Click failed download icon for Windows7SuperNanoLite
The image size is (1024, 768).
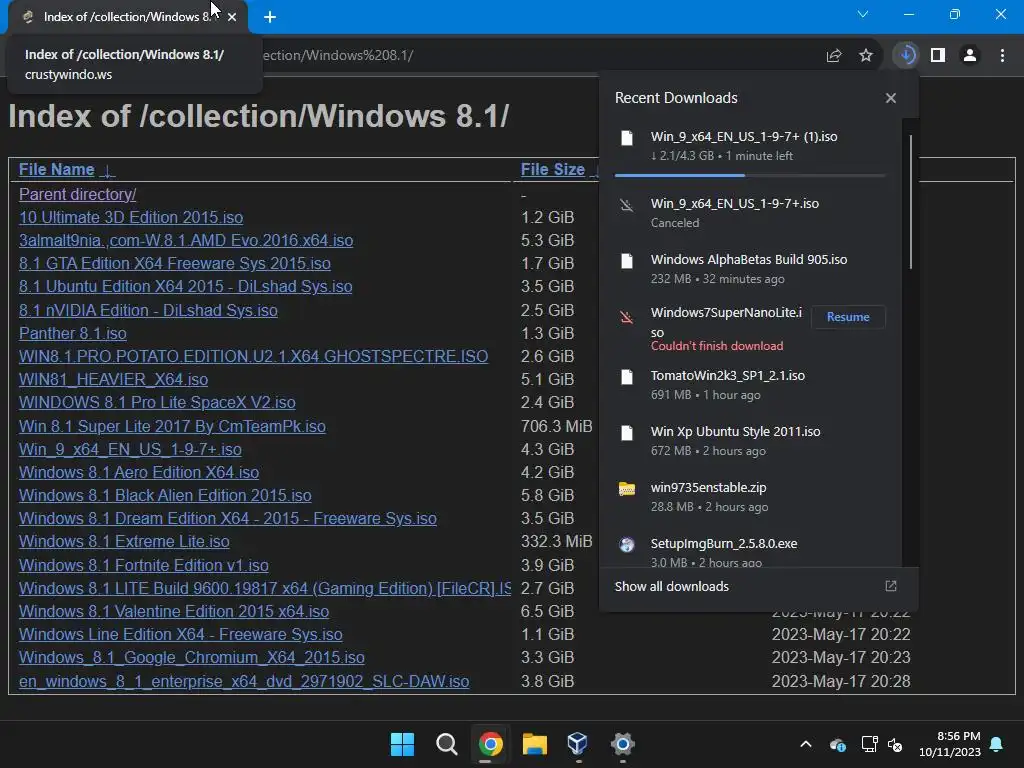coord(627,317)
